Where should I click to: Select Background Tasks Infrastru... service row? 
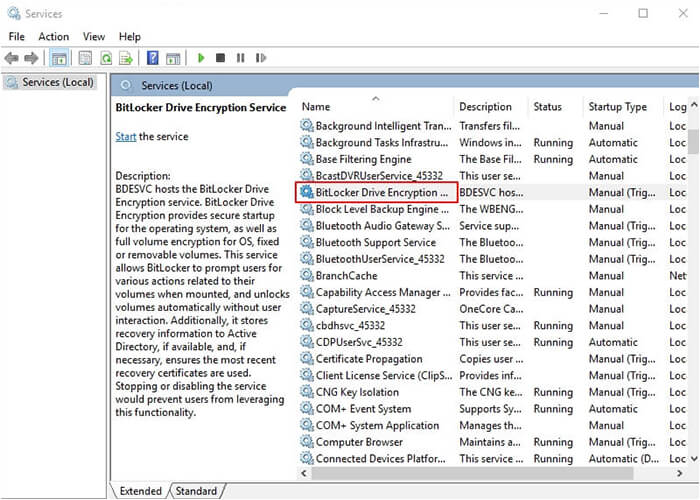[493, 142]
